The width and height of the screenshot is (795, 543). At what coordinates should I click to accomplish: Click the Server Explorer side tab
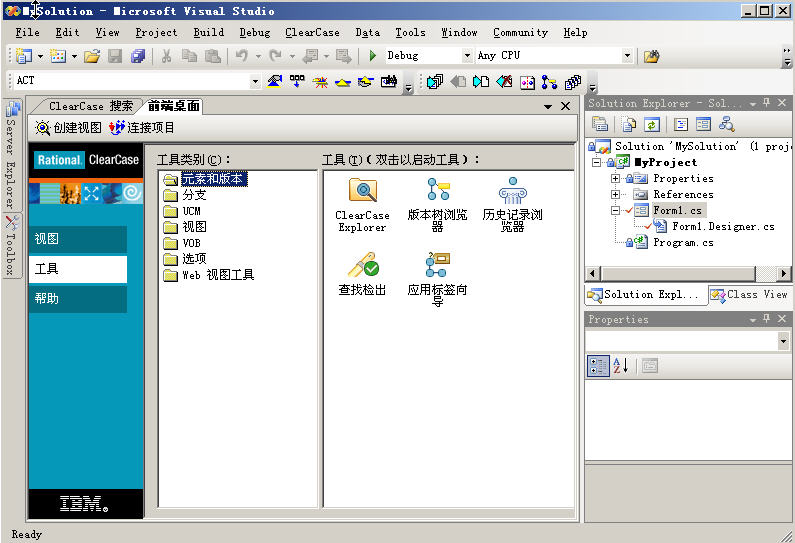coord(11,155)
